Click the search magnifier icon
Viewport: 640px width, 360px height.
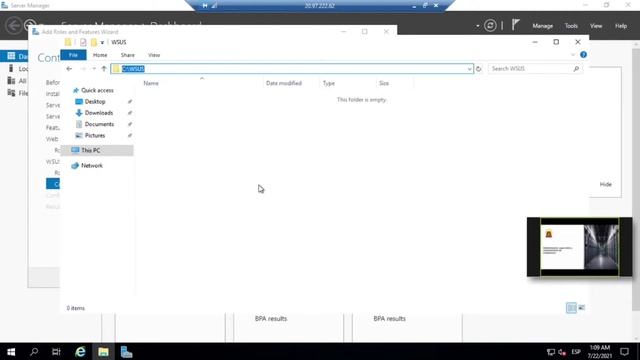coord(576,69)
